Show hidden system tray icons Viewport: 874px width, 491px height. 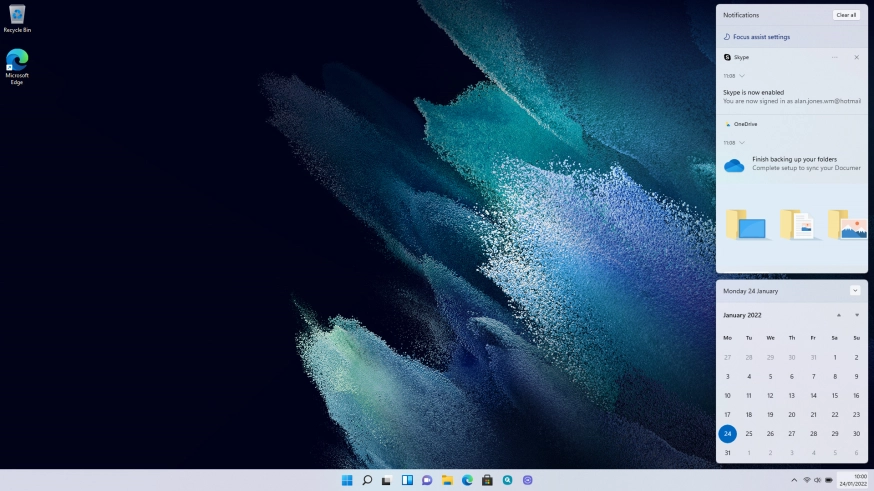coord(794,480)
